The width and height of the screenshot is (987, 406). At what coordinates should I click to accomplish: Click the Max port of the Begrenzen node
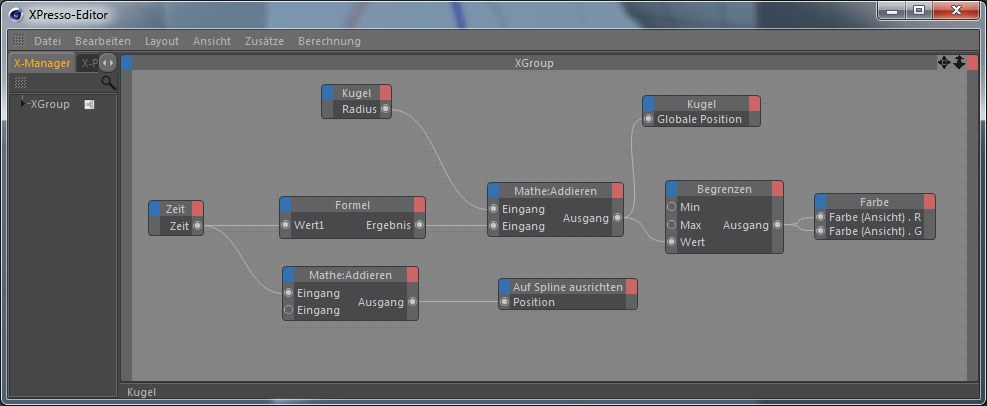tap(672, 225)
